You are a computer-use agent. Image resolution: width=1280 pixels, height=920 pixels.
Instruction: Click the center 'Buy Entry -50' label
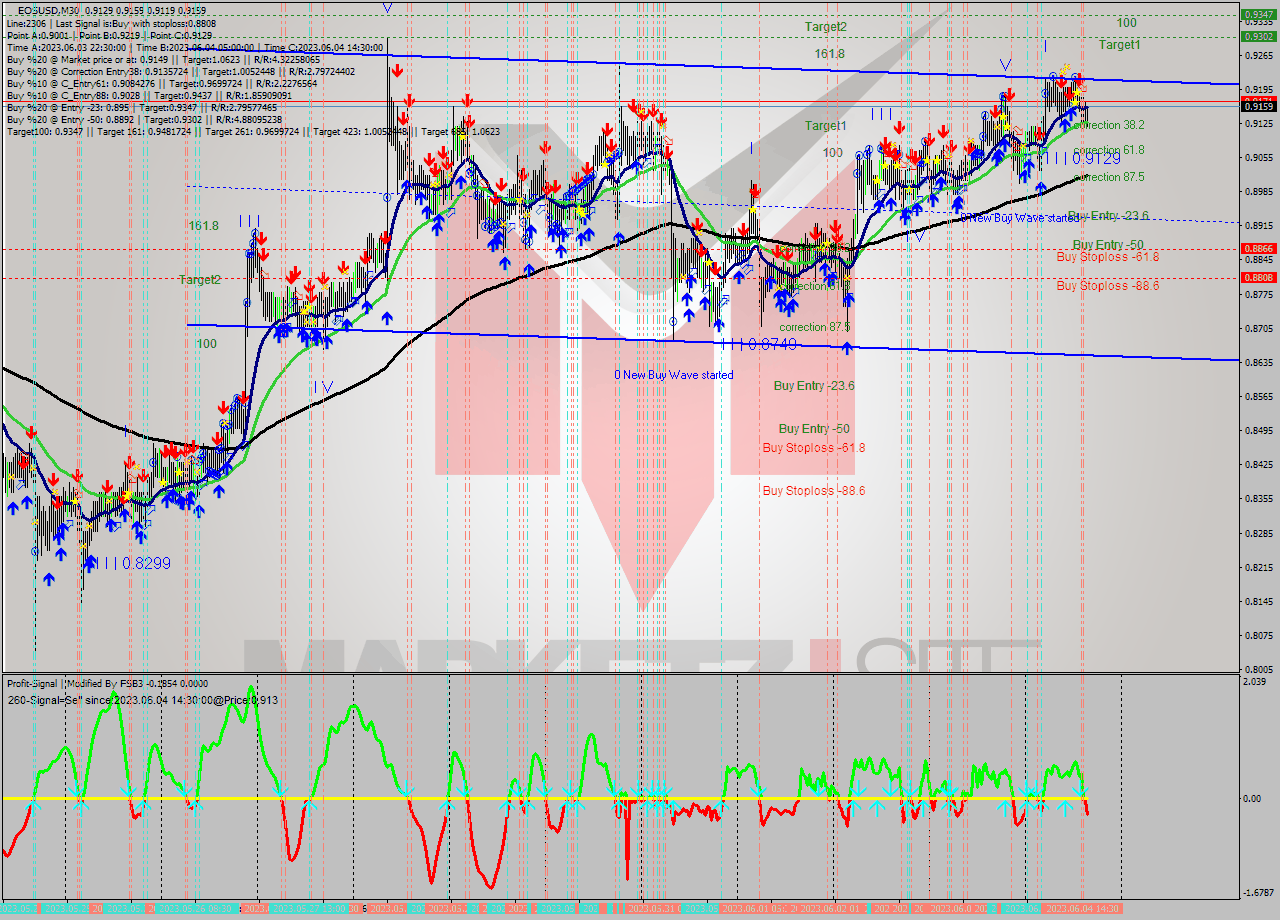coord(814,429)
